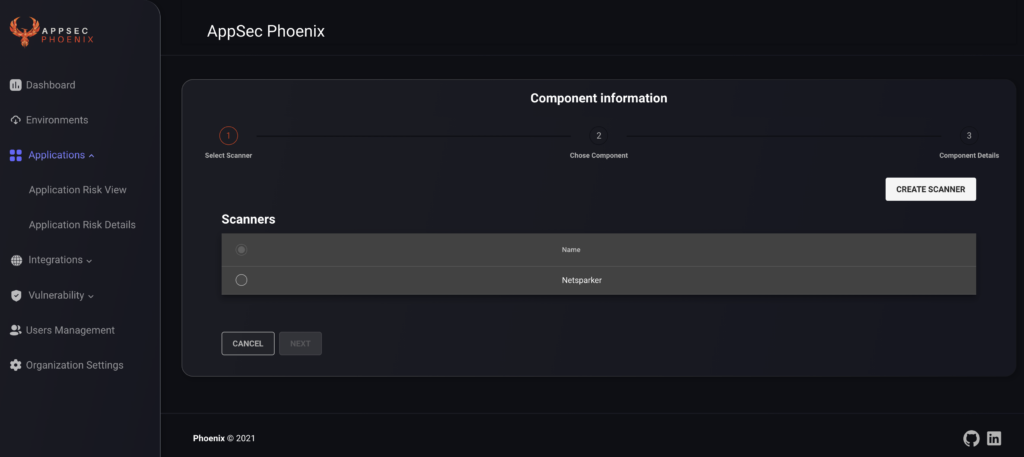Click the Scanners heading
This screenshot has height=457, width=1024.
[248, 219]
